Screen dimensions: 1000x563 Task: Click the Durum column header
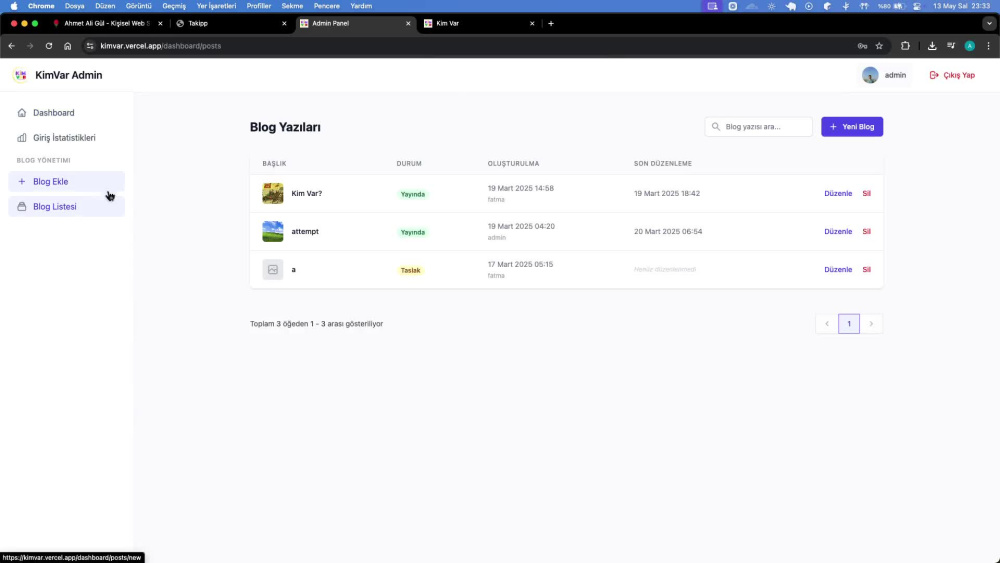pos(409,164)
